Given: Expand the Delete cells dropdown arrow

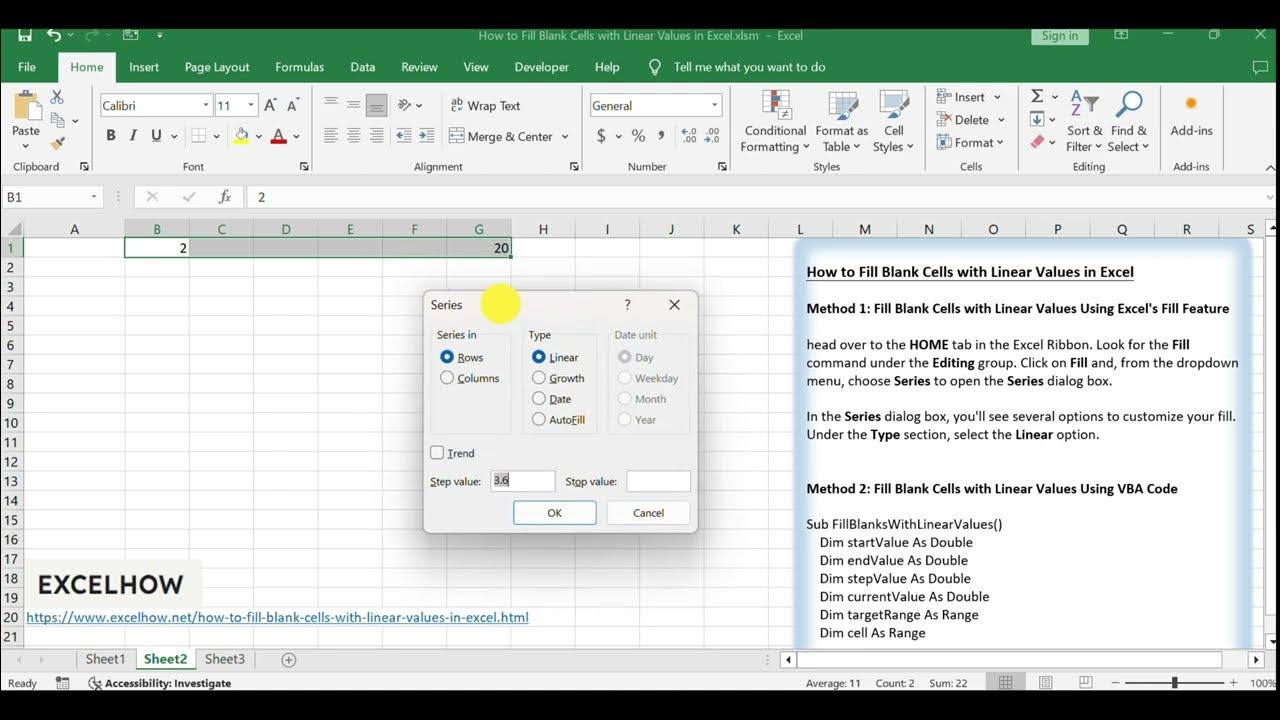Looking at the screenshot, I should coord(1001,120).
